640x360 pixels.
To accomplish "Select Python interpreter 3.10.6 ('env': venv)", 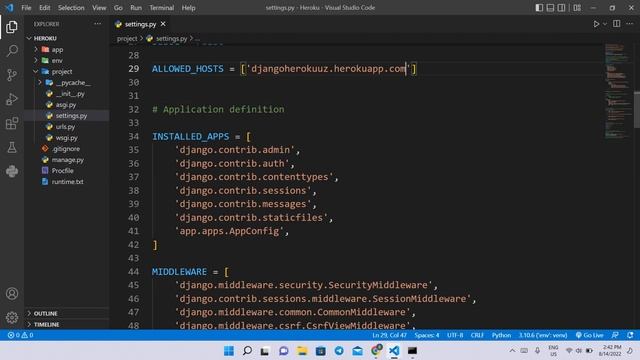I will [x=543, y=335].
